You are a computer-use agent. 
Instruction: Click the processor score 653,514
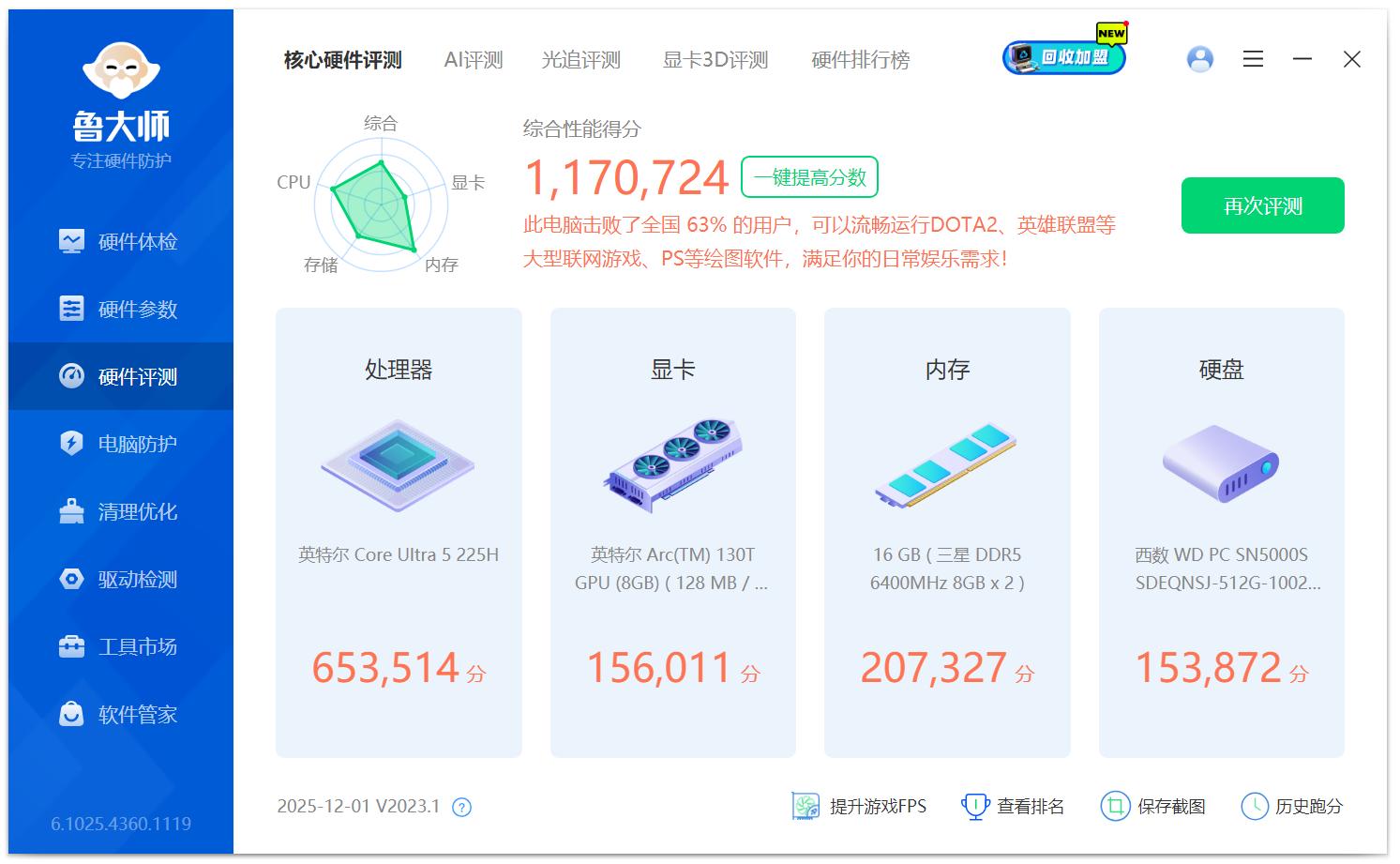385,668
